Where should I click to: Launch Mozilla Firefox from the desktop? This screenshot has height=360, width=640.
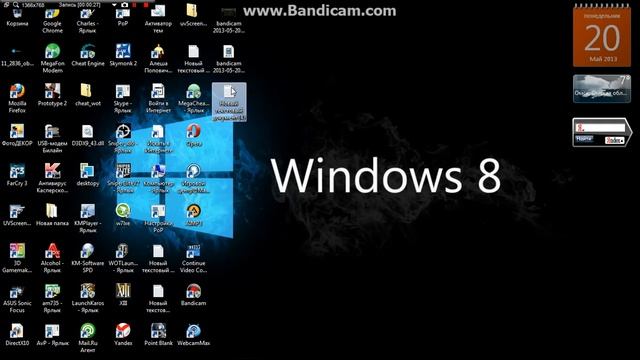tap(17, 98)
